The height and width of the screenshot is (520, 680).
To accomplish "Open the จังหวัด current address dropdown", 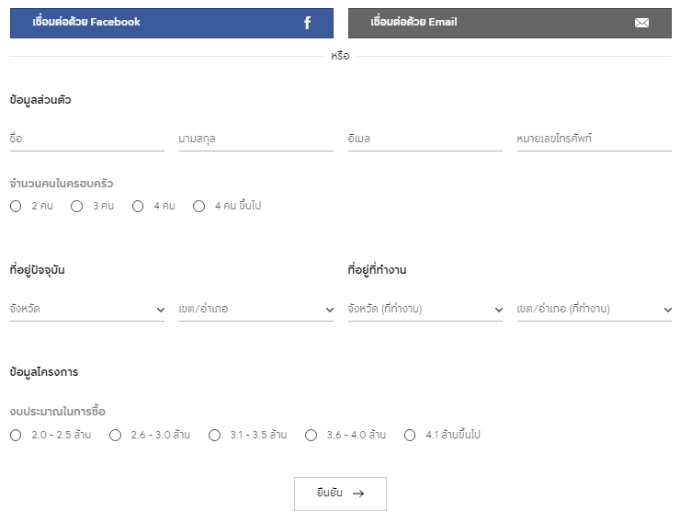I will (87, 309).
